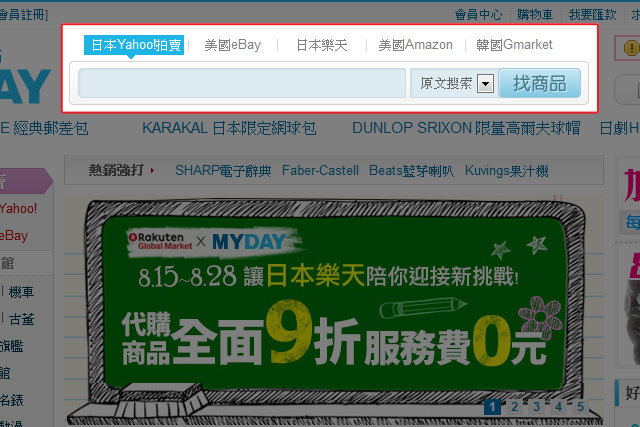Open DUNLOP SRIXON 限量高爾夫球帽 link
The height and width of the screenshot is (427, 640).
(466, 128)
